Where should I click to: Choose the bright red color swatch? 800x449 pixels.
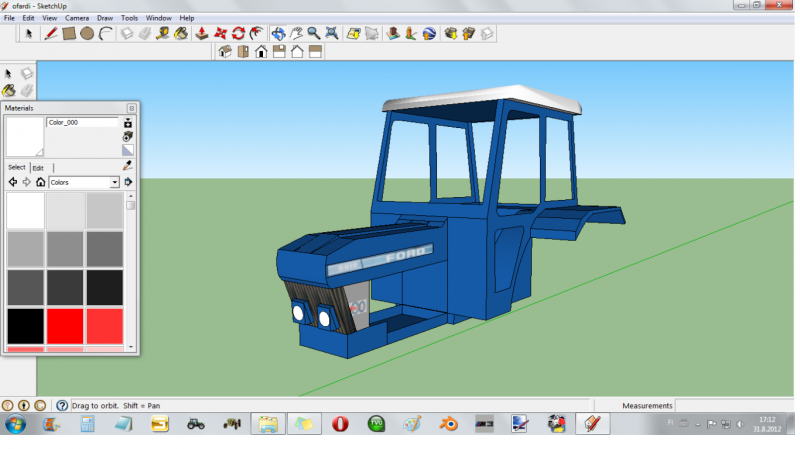[66, 326]
